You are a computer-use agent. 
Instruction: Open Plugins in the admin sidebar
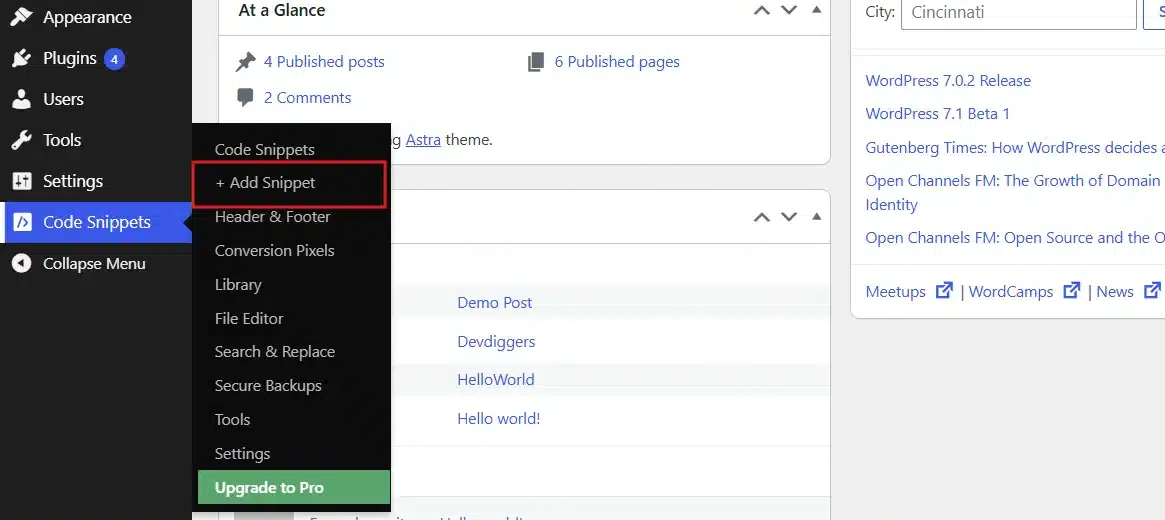click(70, 58)
